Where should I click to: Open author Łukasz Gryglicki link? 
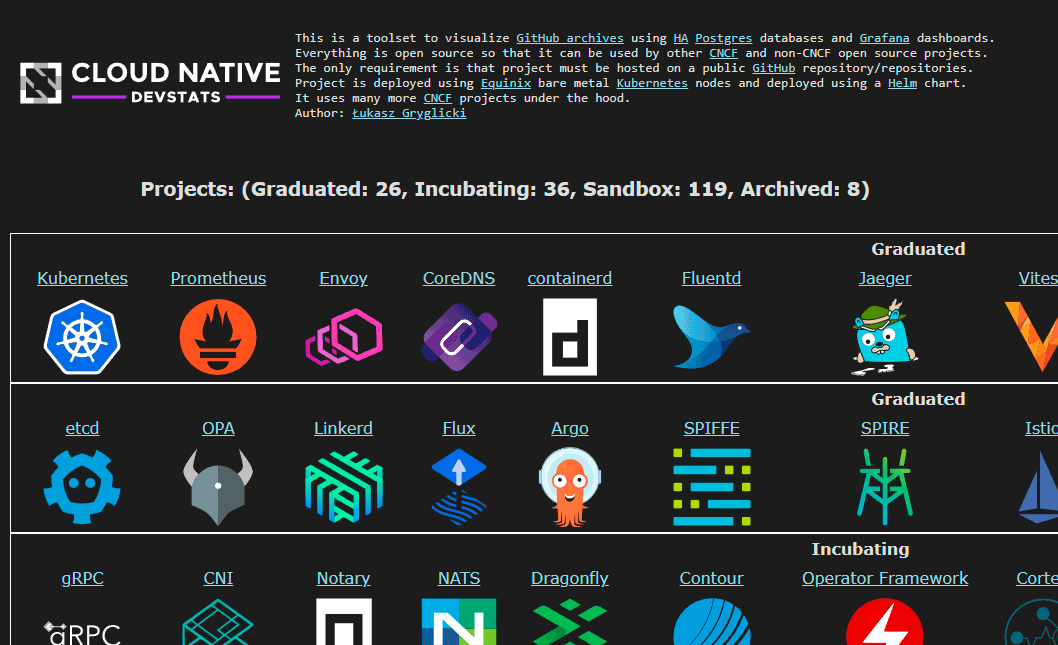[x=409, y=113]
